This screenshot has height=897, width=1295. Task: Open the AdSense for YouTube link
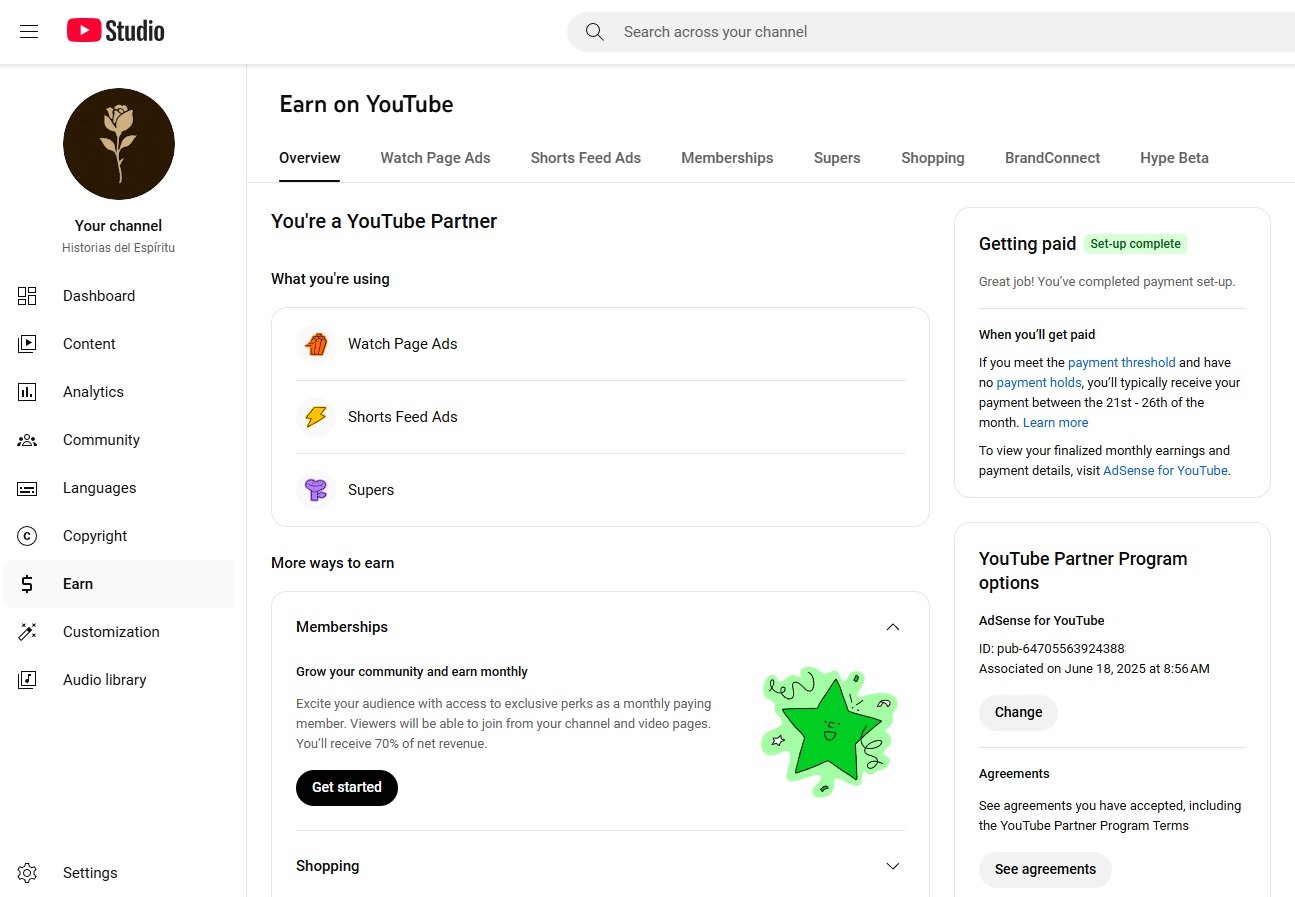[1165, 471]
